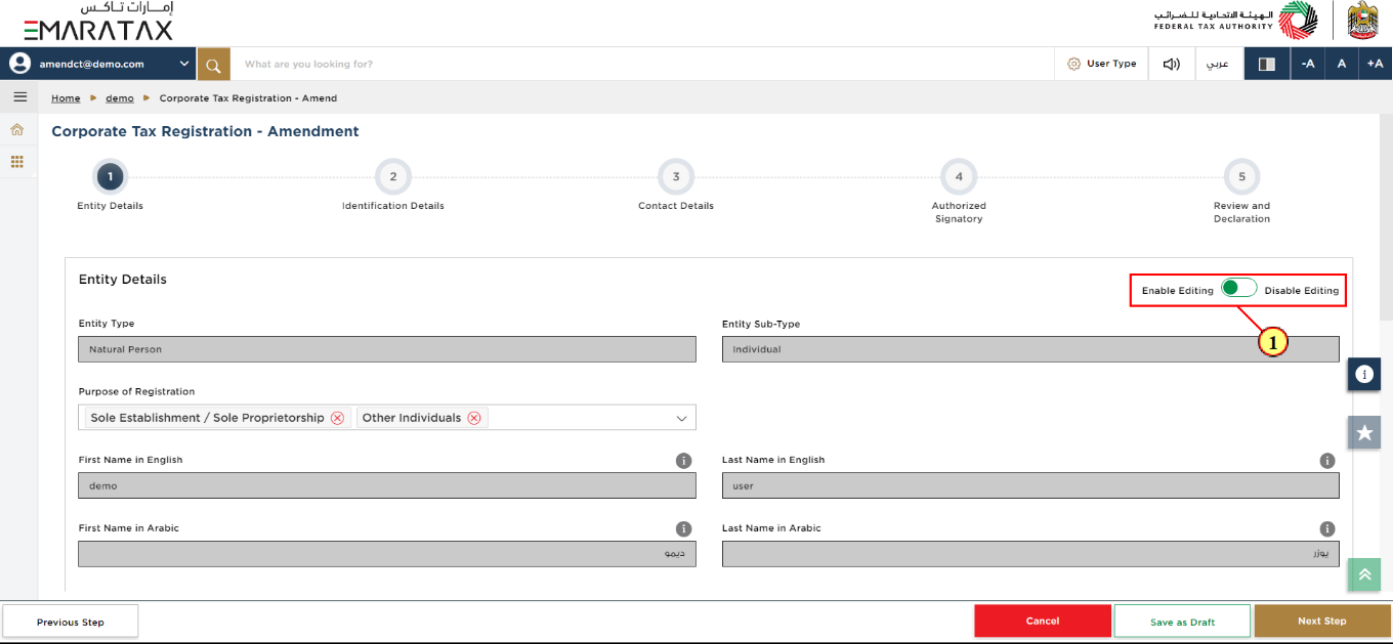Click the Corporate Tax Registration - Amendment heading
Image resolution: width=1393 pixels, height=644 pixels.
tap(205, 131)
